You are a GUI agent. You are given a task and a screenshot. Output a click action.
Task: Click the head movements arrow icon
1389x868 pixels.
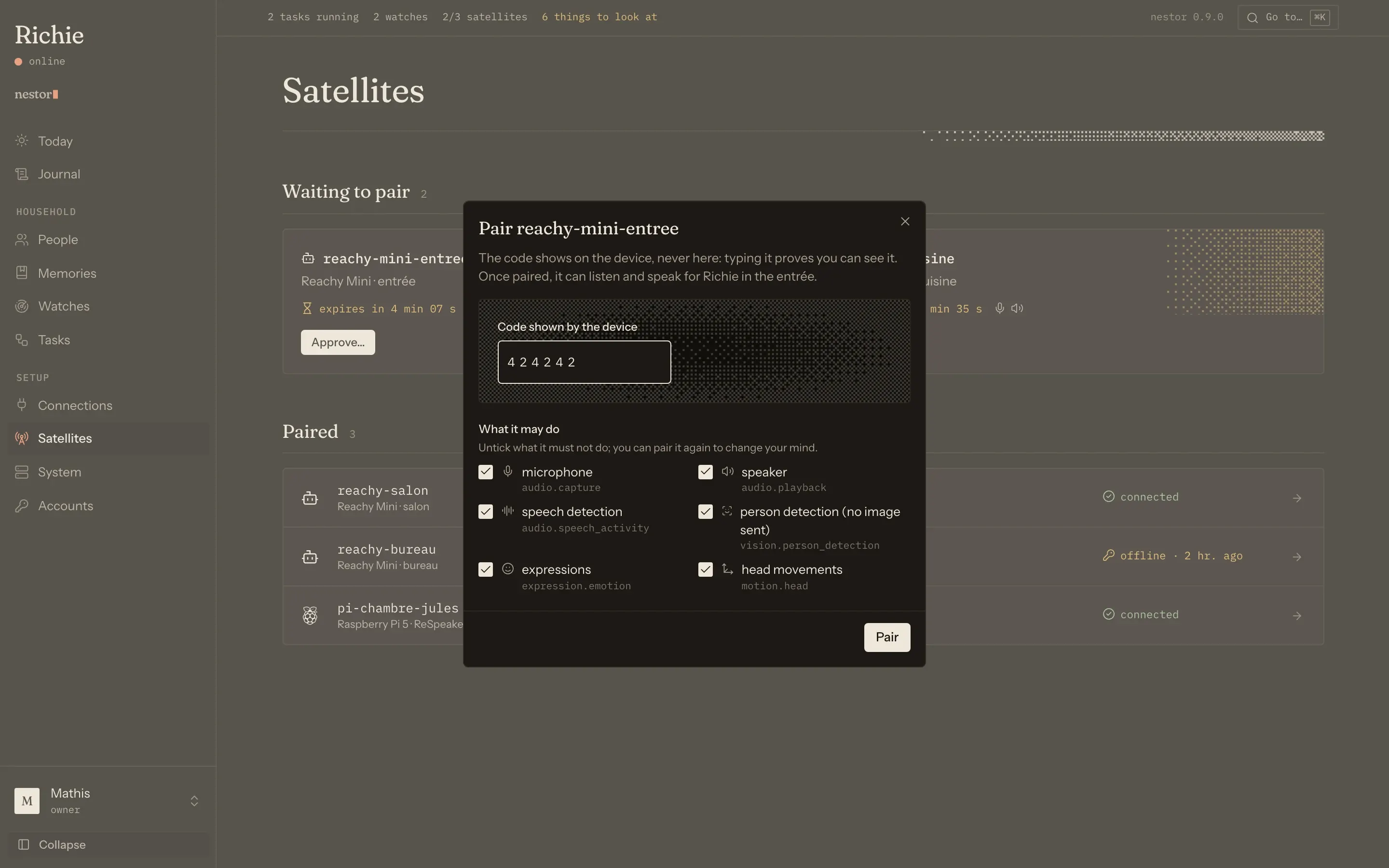[727, 569]
